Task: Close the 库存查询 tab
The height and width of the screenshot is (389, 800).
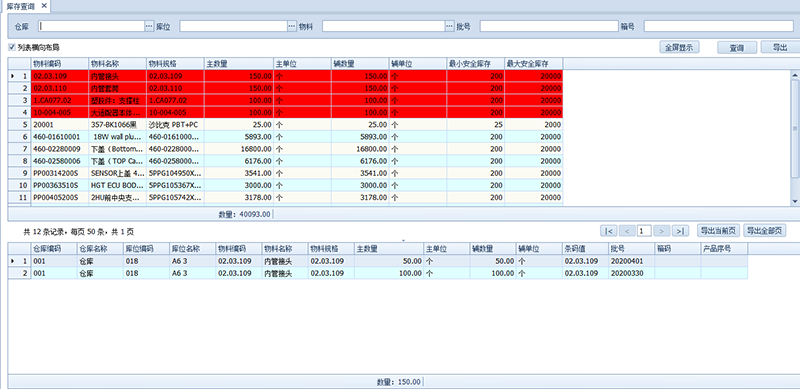Action: (x=44, y=6)
